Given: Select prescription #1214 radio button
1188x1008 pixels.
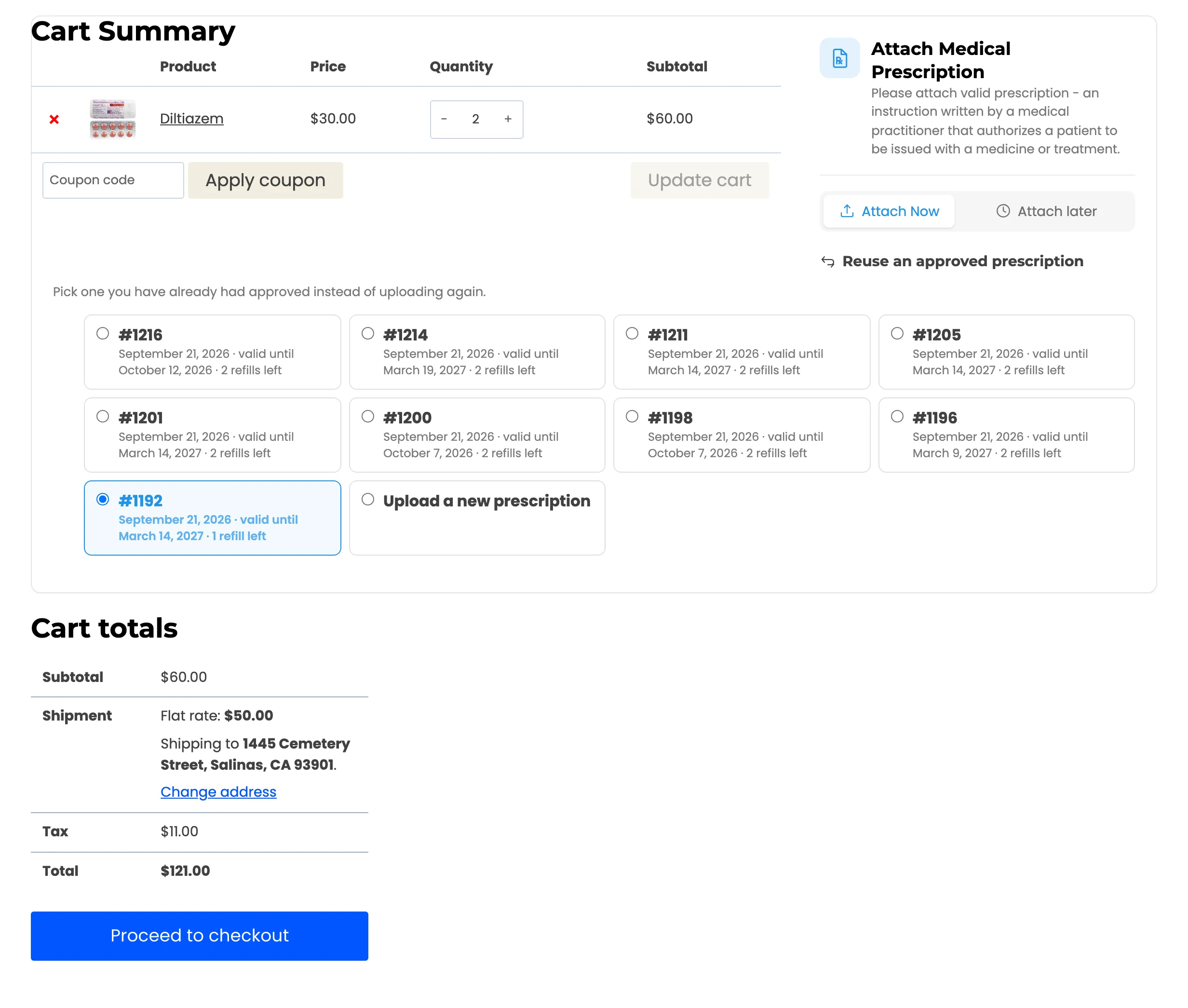Looking at the screenshot, I should (368, 333).
